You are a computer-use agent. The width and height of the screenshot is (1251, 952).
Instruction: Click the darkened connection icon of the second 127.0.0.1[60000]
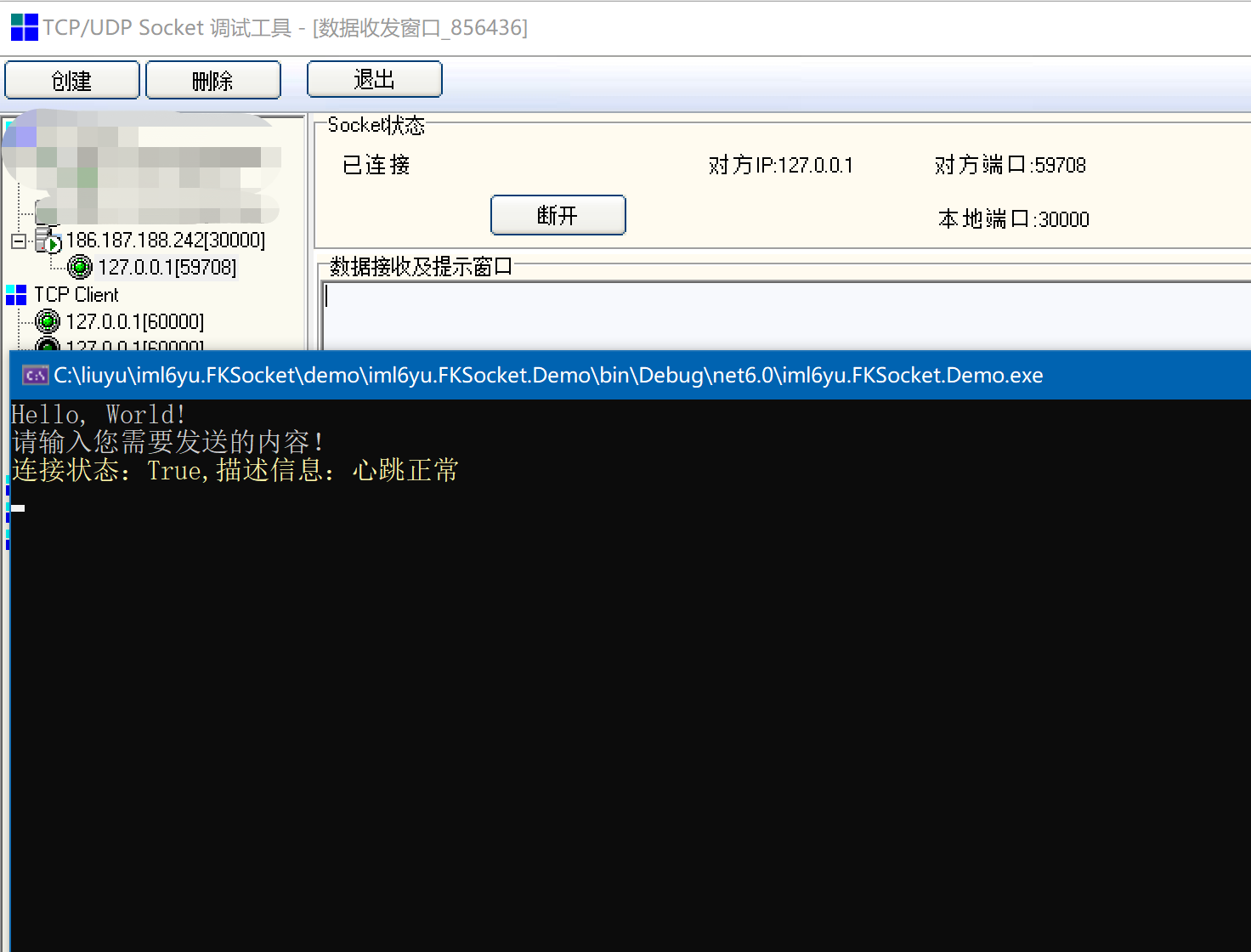click(47, 344)
